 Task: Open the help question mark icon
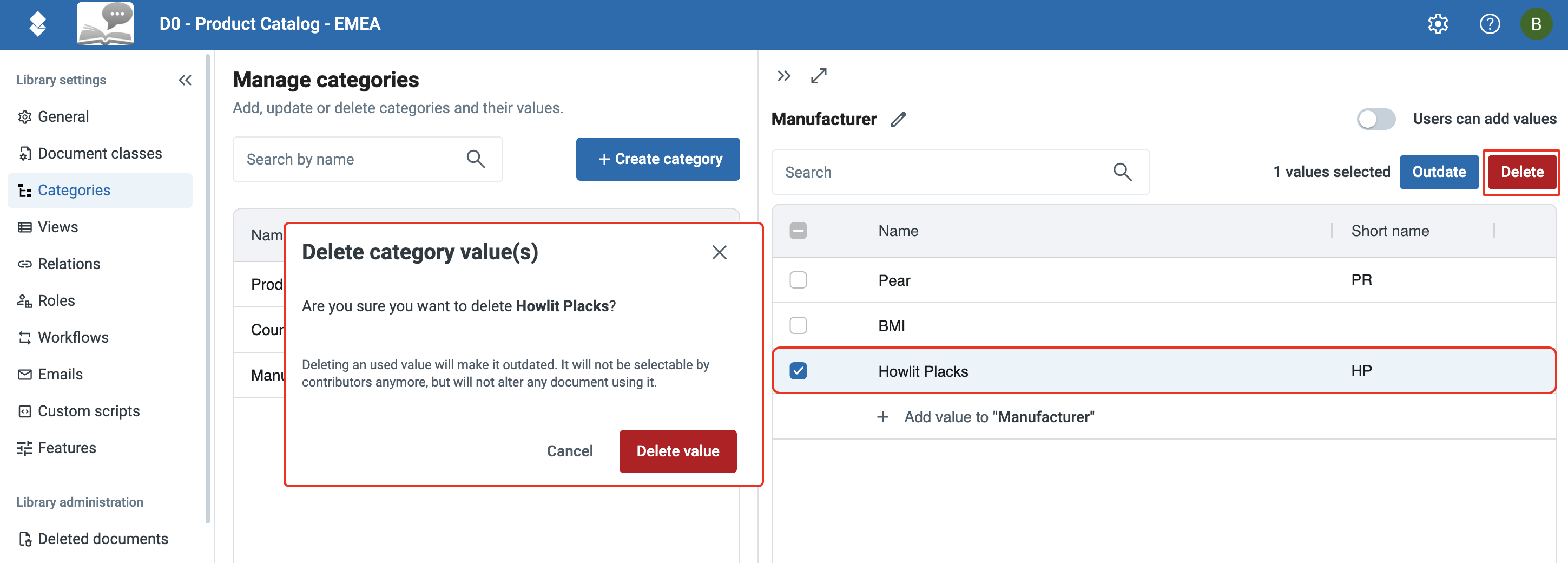click(1490, 24)
